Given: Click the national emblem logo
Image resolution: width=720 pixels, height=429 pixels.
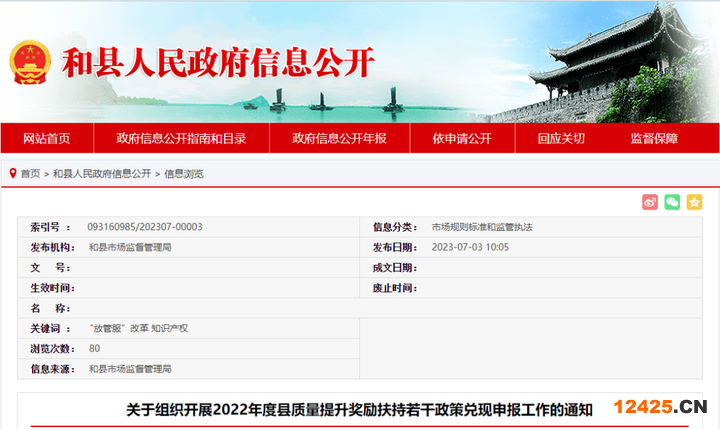Looking at the screenshot, I should coord(30,62).
